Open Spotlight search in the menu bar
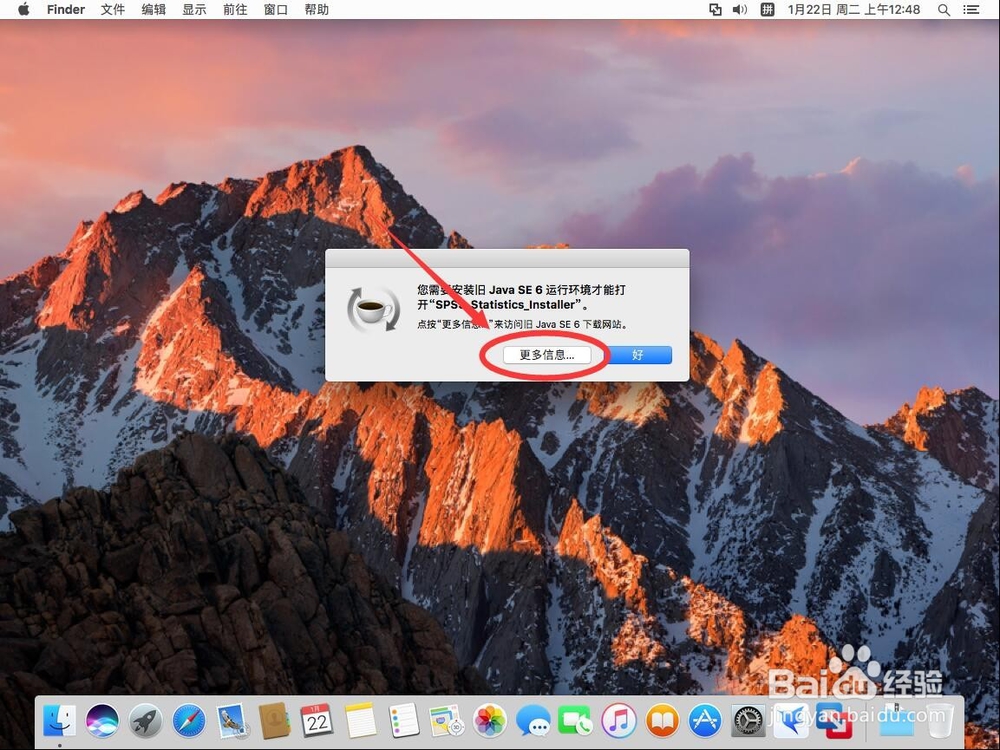1000x750 pixels. [x=944, y=10]
